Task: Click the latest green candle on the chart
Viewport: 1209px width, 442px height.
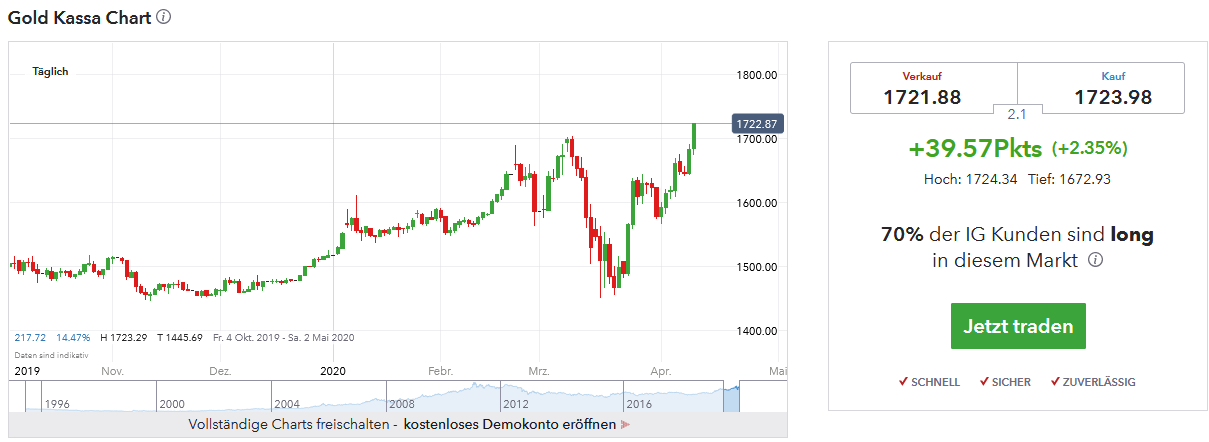Action: point(694,136)
